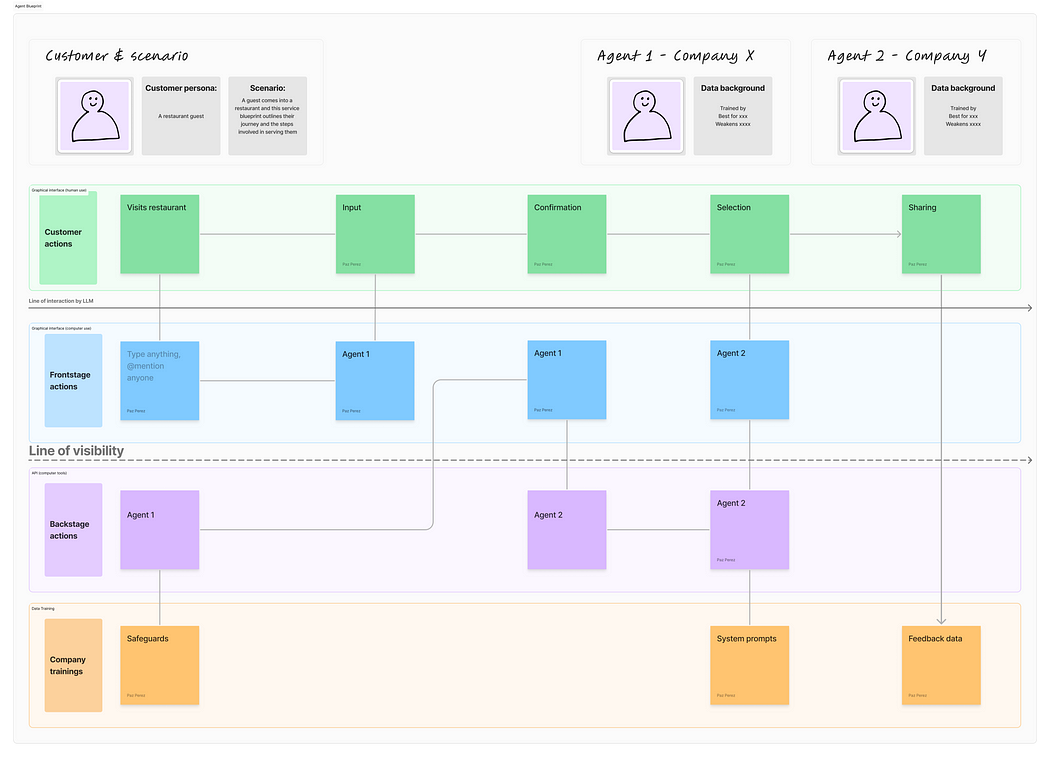The width and height of the screenshot is (1050, 757).
Task: Click the 'Graphical interface (human use)' section label
Action: pyautogui.click(x=59, y=190)
